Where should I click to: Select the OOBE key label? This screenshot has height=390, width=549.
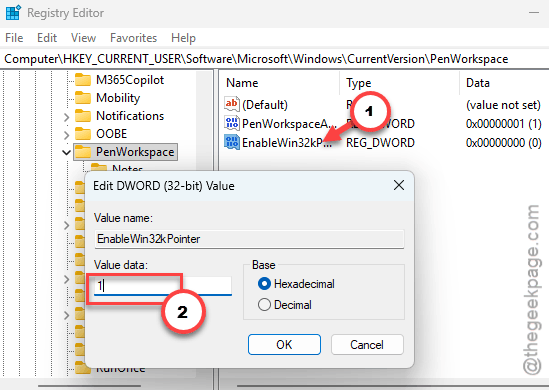point(111,133)
